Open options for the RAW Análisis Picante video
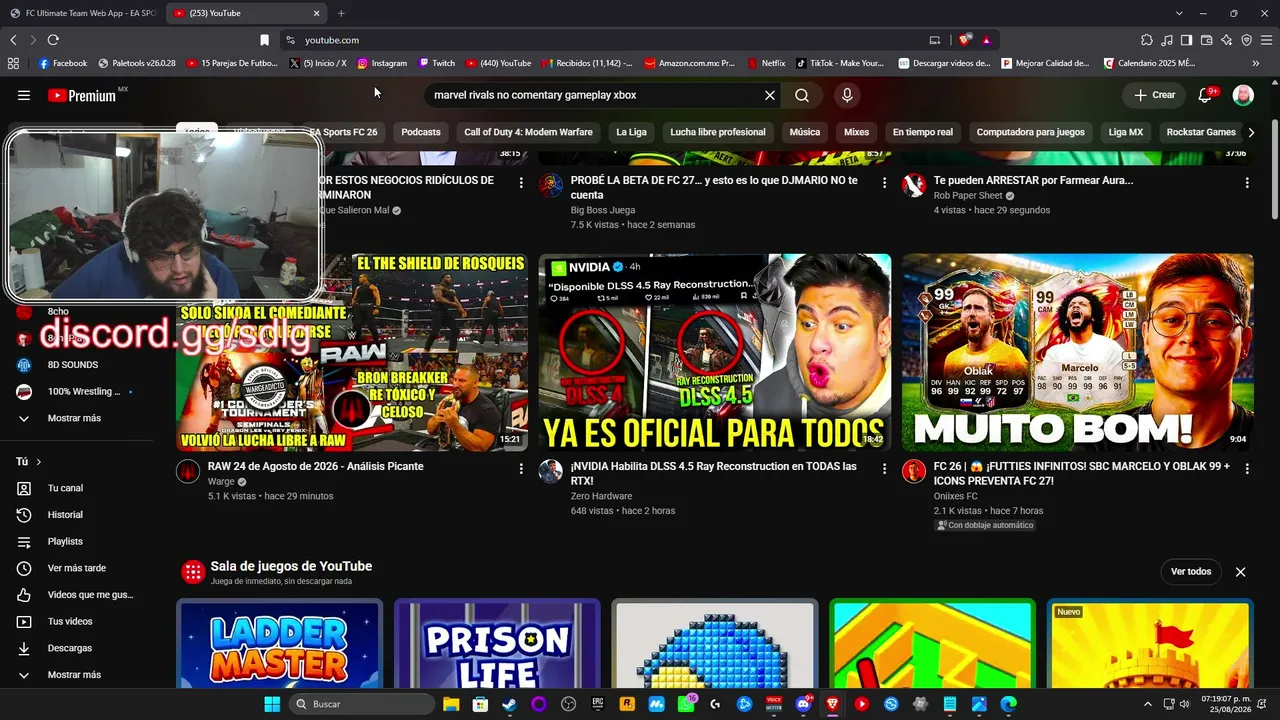The width and height of the screenshot is (1280, 720). pyautogui.click(x=521, y=469)
